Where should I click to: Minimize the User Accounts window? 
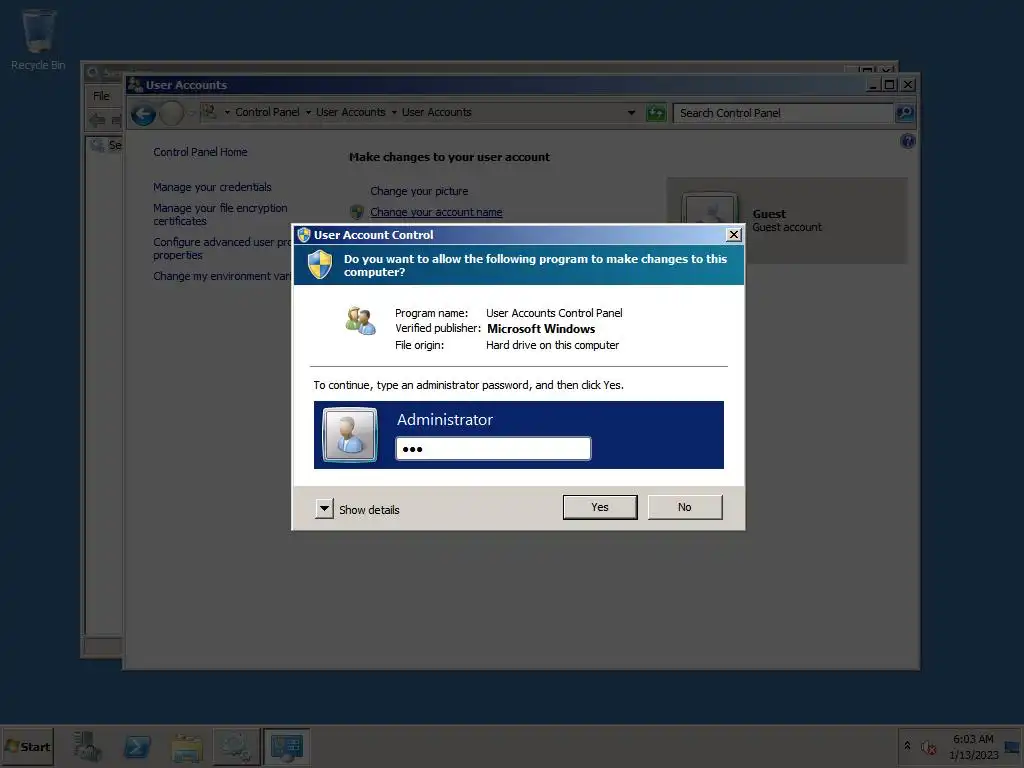tap(873, 85)
